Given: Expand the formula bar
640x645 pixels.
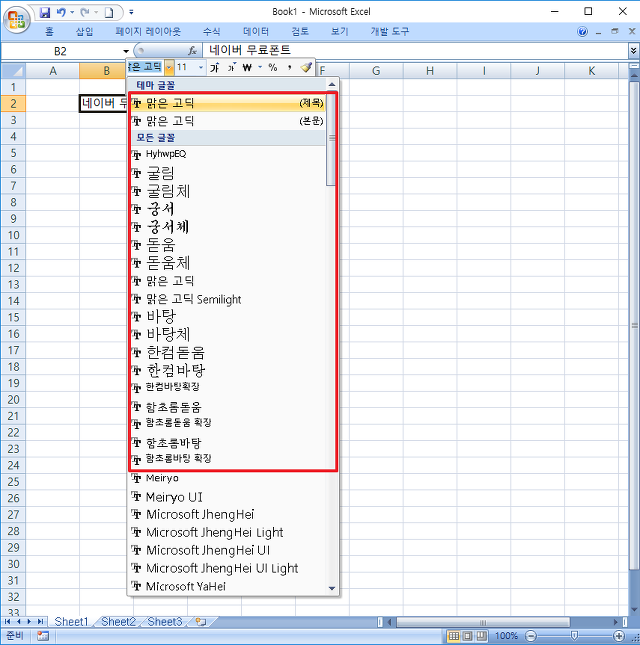Looking at the screenshot, I should tap(633, 51).
